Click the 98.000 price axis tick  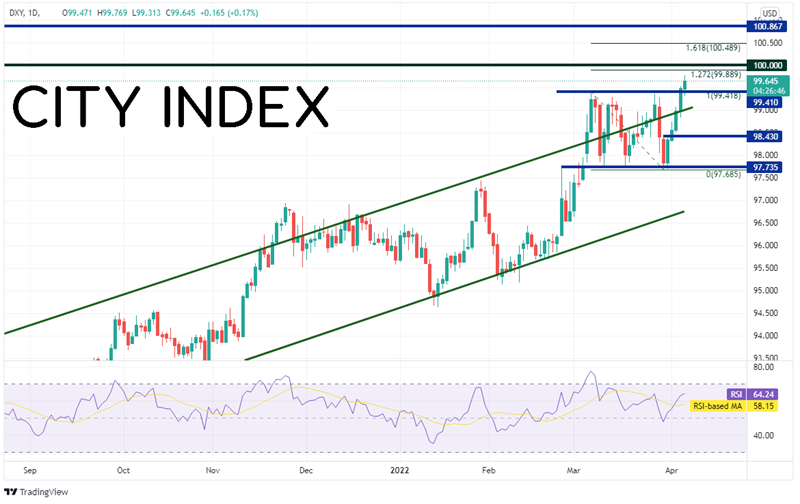tap(765, 155)
